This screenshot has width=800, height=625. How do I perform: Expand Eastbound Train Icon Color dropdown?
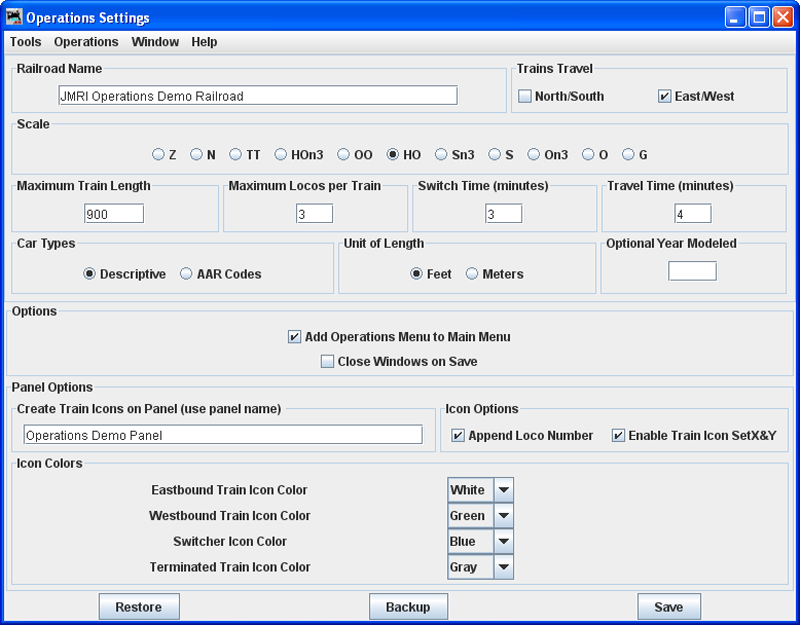tap(504, 490)
